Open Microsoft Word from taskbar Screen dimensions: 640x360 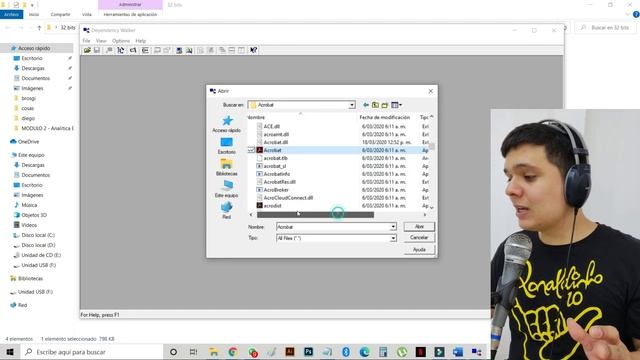point(458,352)
